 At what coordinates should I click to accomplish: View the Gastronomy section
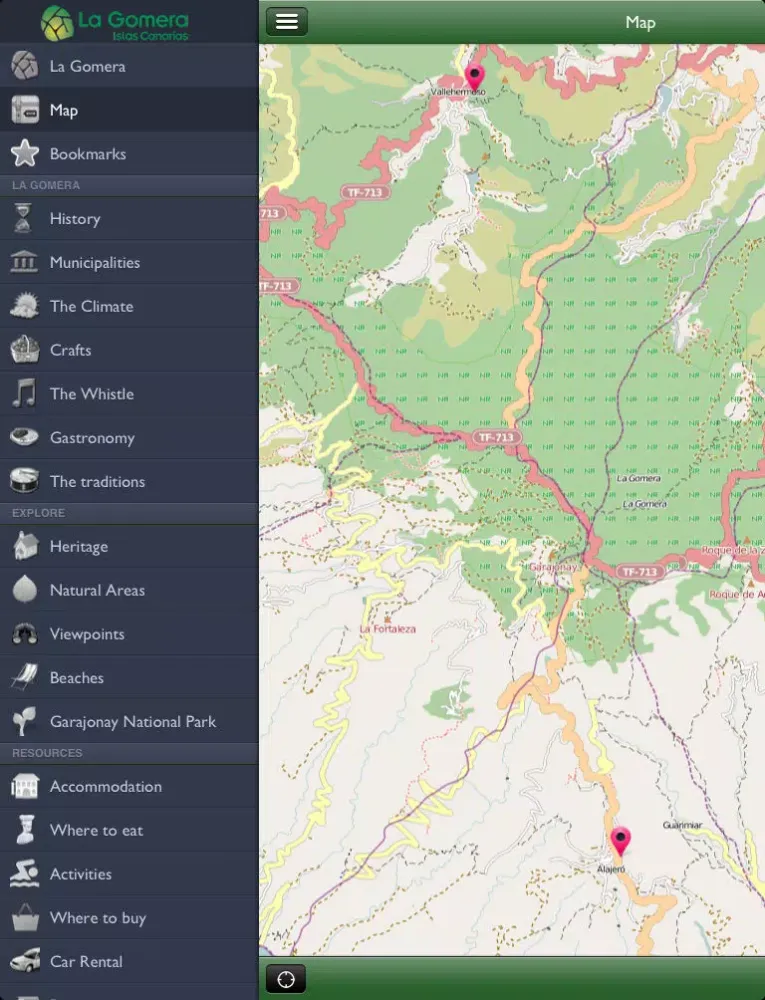click(129, 437)
